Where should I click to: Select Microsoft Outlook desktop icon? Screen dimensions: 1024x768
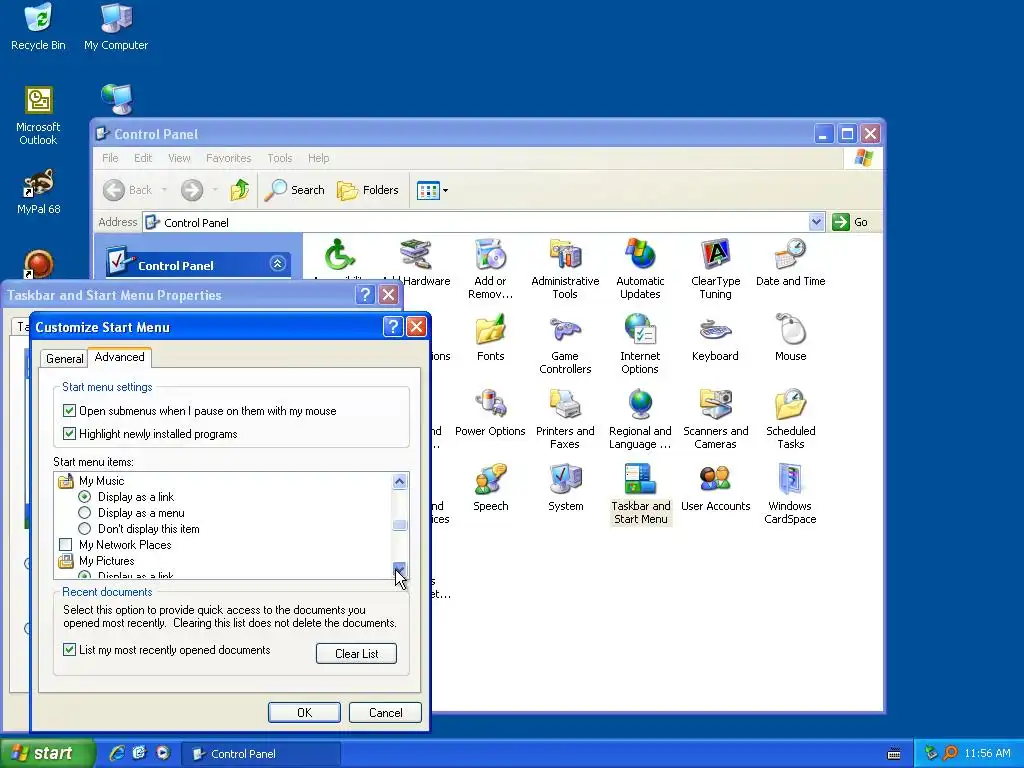(x=38, y=116)
